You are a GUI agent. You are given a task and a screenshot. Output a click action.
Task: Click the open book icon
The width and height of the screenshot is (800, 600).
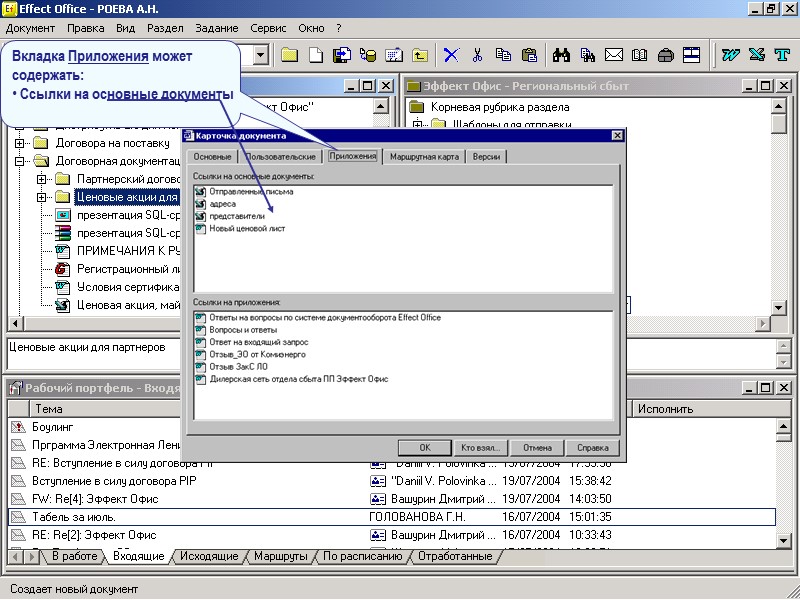click(640, 55)
